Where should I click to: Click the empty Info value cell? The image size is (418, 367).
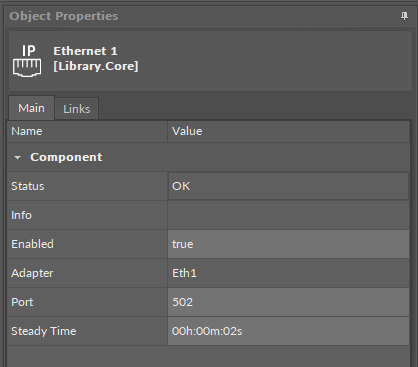(289, 215)
